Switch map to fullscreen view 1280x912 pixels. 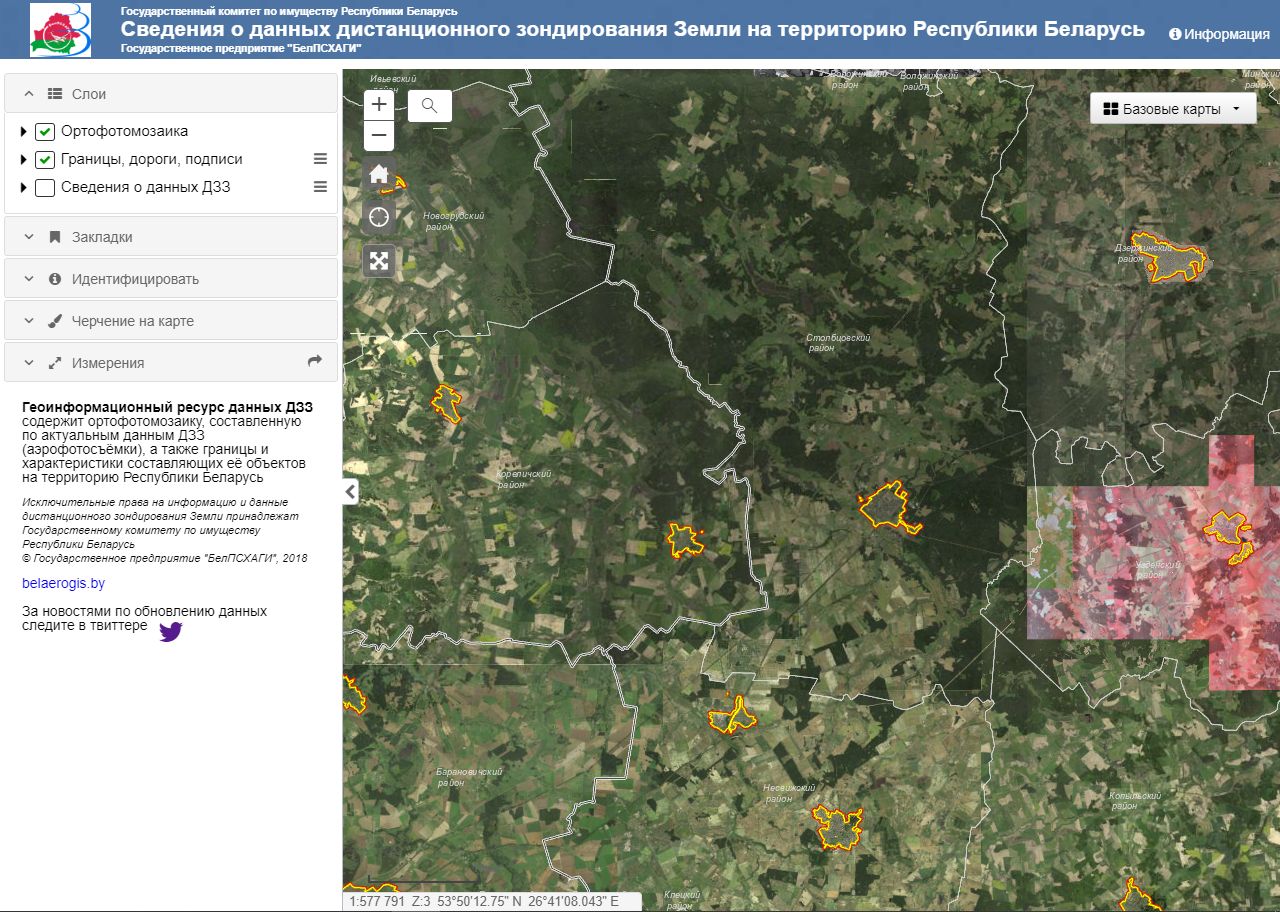coord(379,261)
